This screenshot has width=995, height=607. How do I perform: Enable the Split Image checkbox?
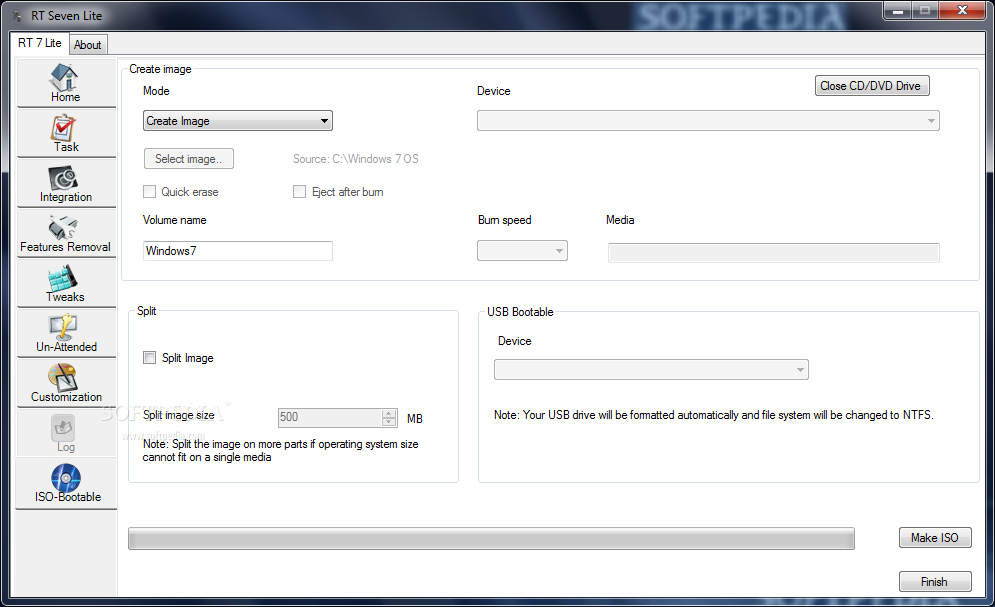tap(150, 358)
